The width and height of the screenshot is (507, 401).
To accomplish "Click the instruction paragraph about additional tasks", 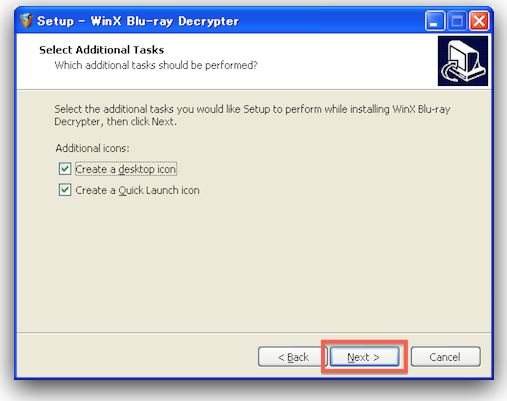I will tap(252, 115).
